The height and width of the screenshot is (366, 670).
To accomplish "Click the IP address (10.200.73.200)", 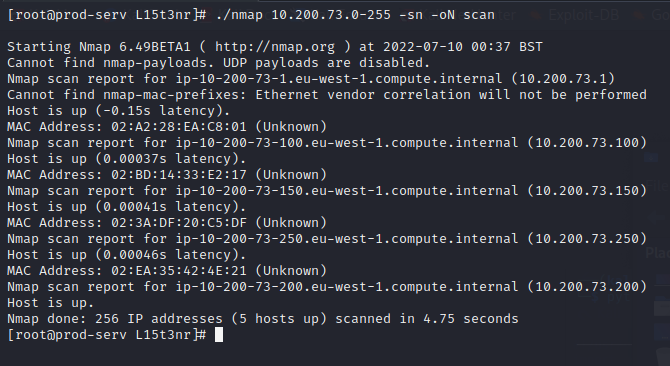I will point(587,287).
